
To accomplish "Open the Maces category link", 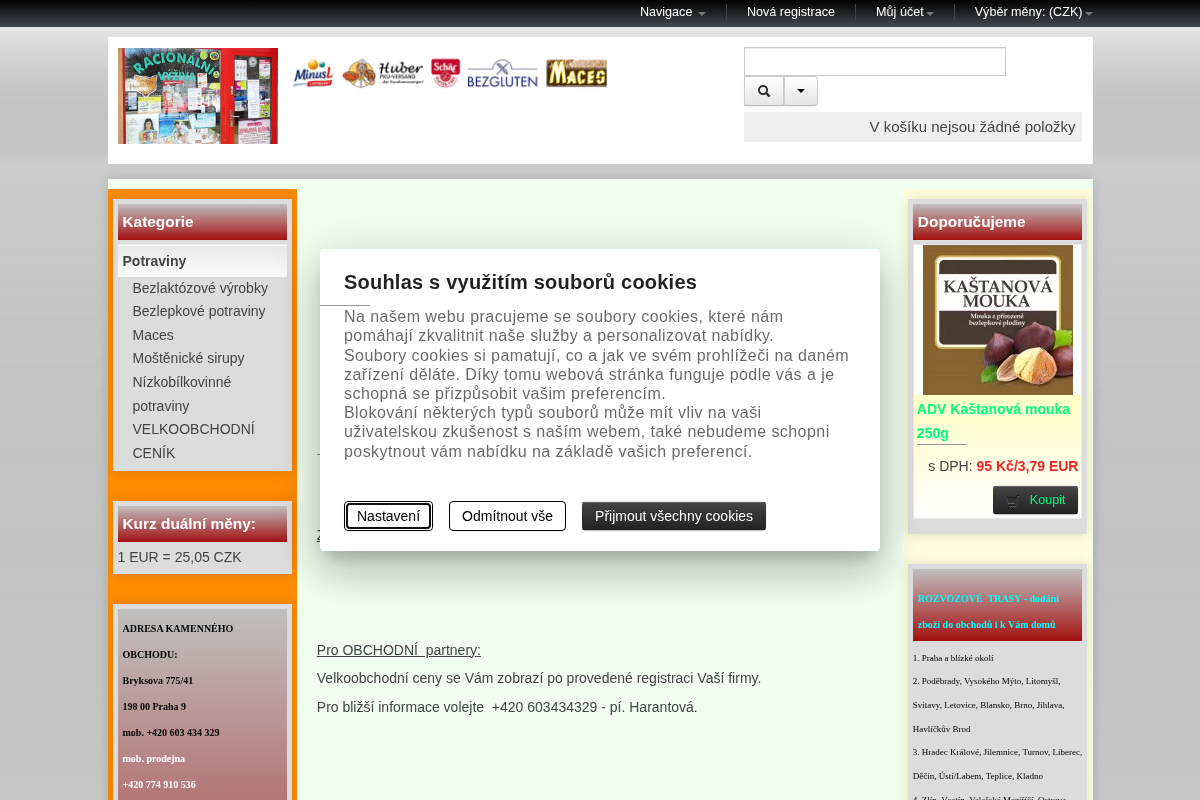I will coord(153,335).
